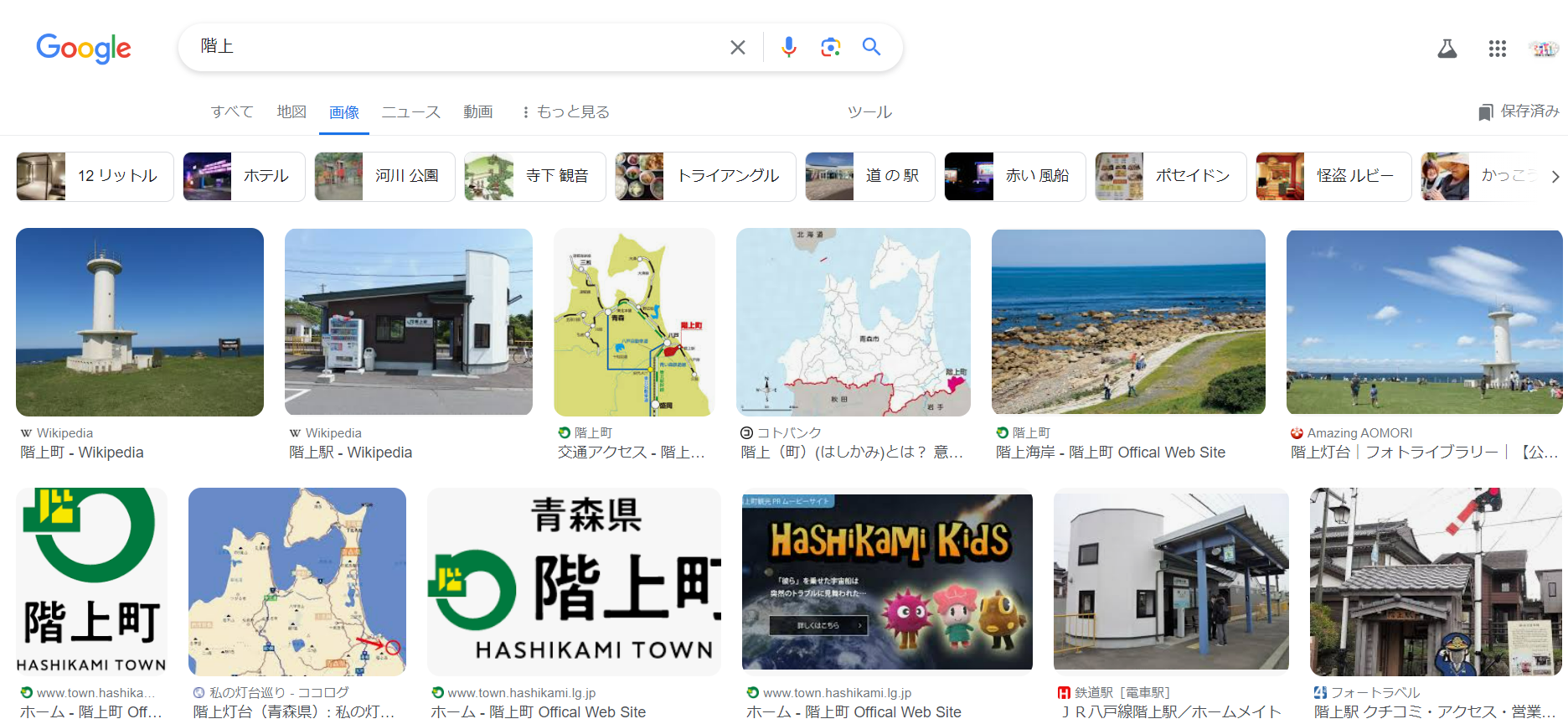This screenshot has width=1568, height=719.
Task: Select the ホテル suggestion chip
Action: pyautogui.click(x=244, y=176)
